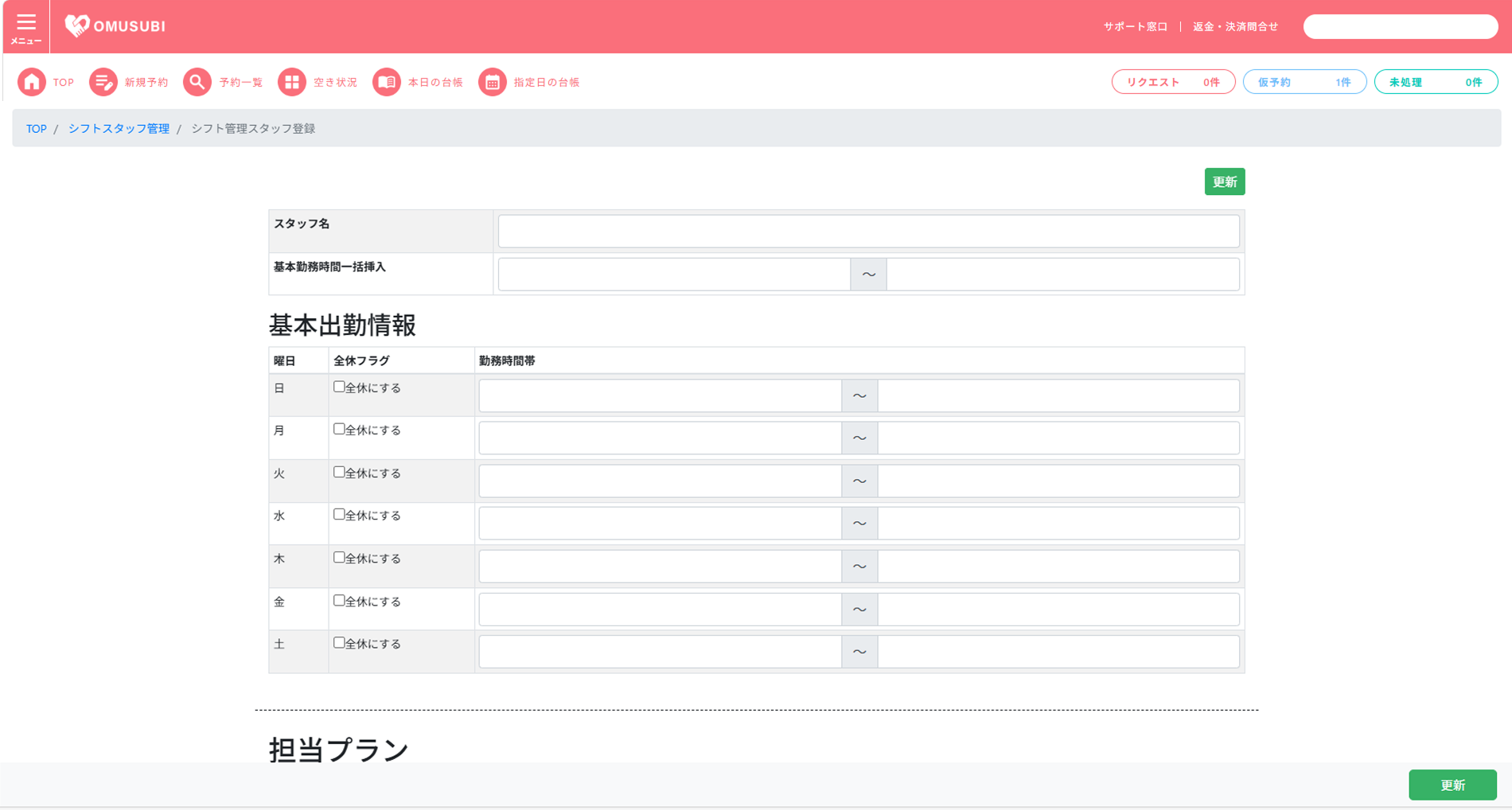The height and width of the screenshot is (810, 1512).
Task: Click the 更新 button in bottom bar
Action: [1452, 785]
